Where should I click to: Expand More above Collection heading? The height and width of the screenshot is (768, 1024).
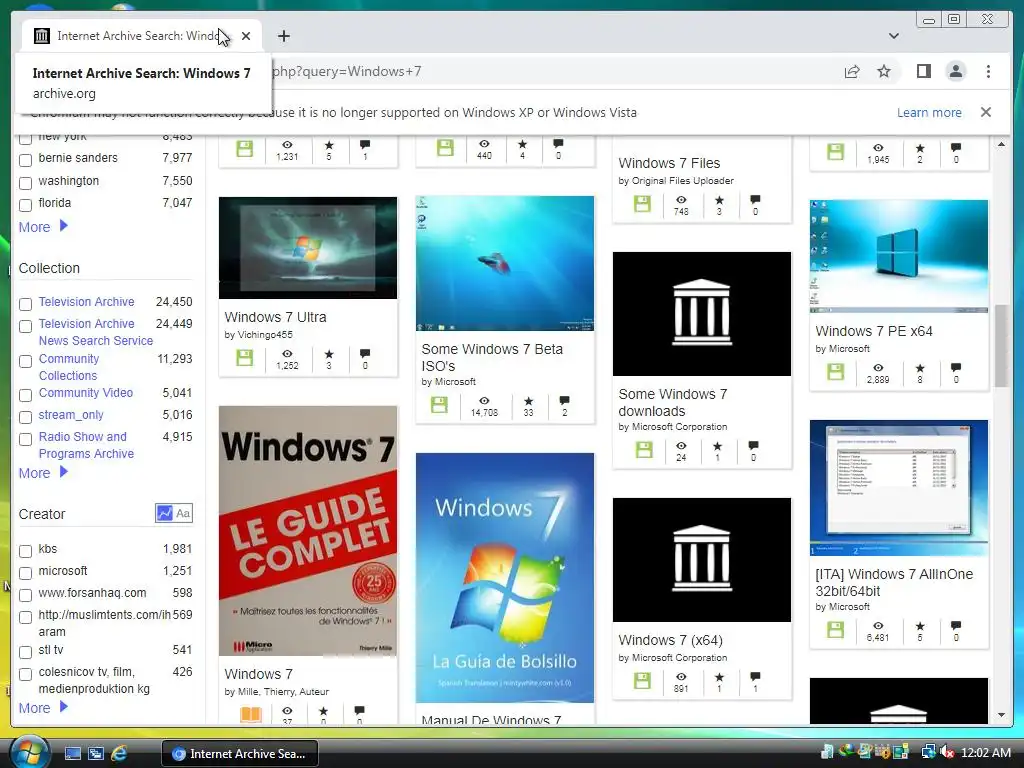pos(43,227)
